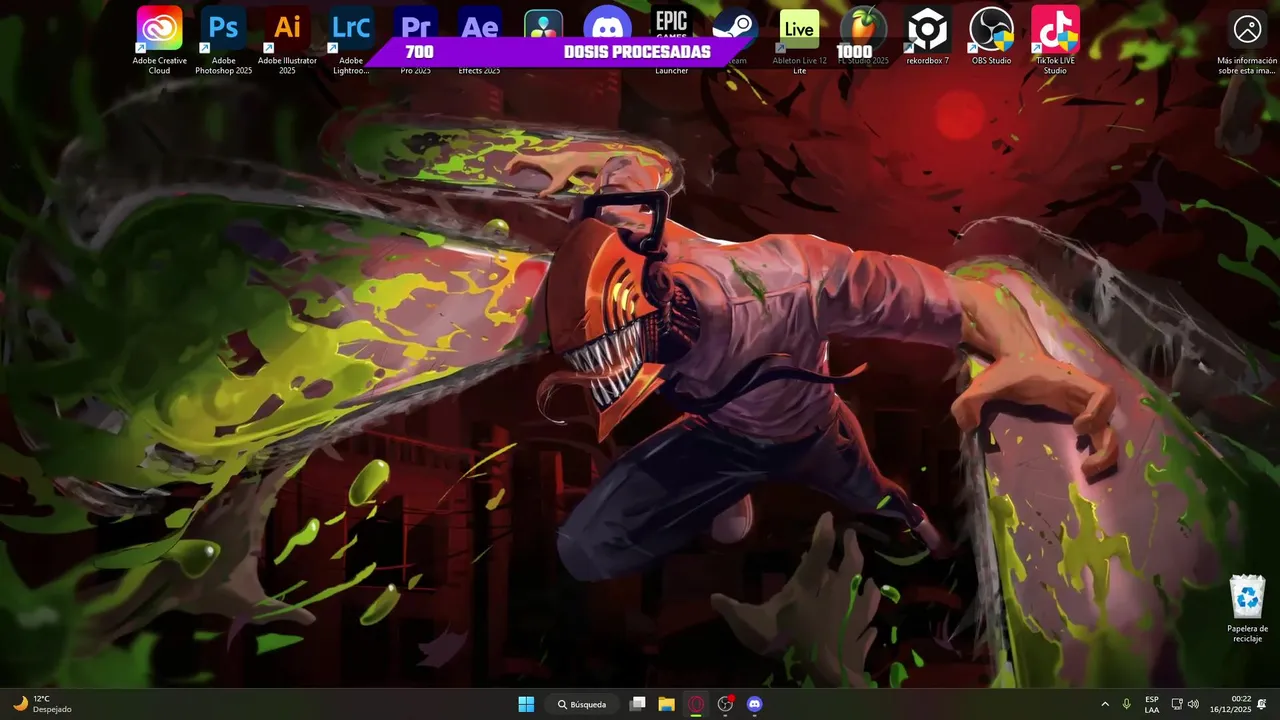Select the OBS Studio desktop shortcut
The image size is (1280, 720).
[x=992, y=35]
